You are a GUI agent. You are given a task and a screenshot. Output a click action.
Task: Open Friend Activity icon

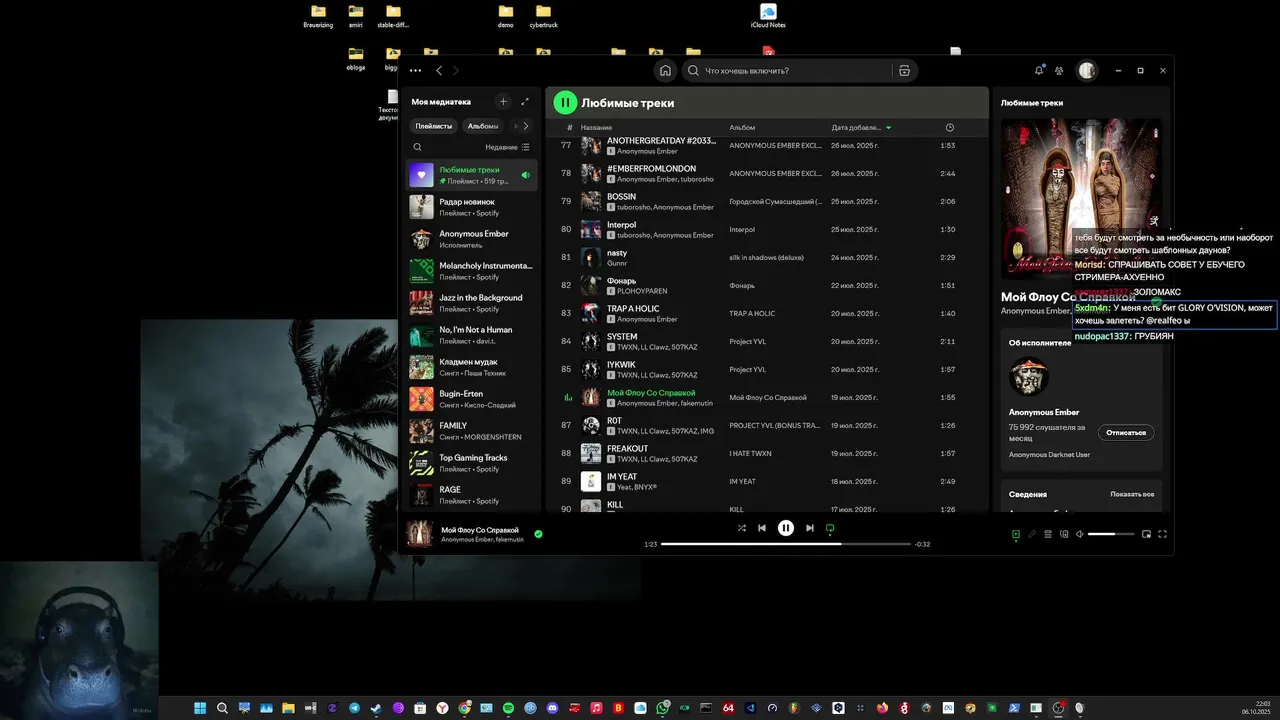(1059, 71)
